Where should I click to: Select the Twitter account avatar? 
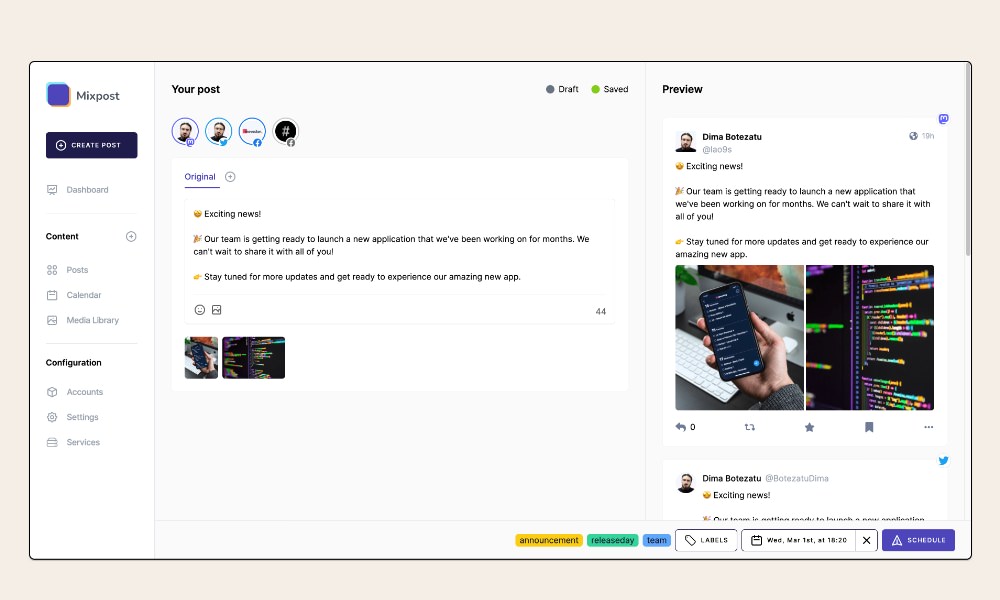(x=218, y=130)
